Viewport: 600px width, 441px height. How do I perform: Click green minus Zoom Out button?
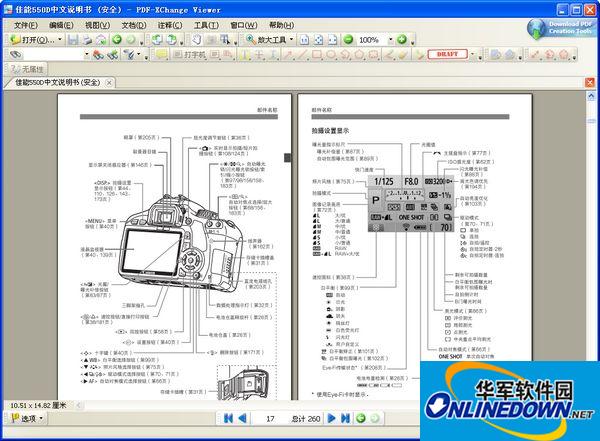point(348,39)
